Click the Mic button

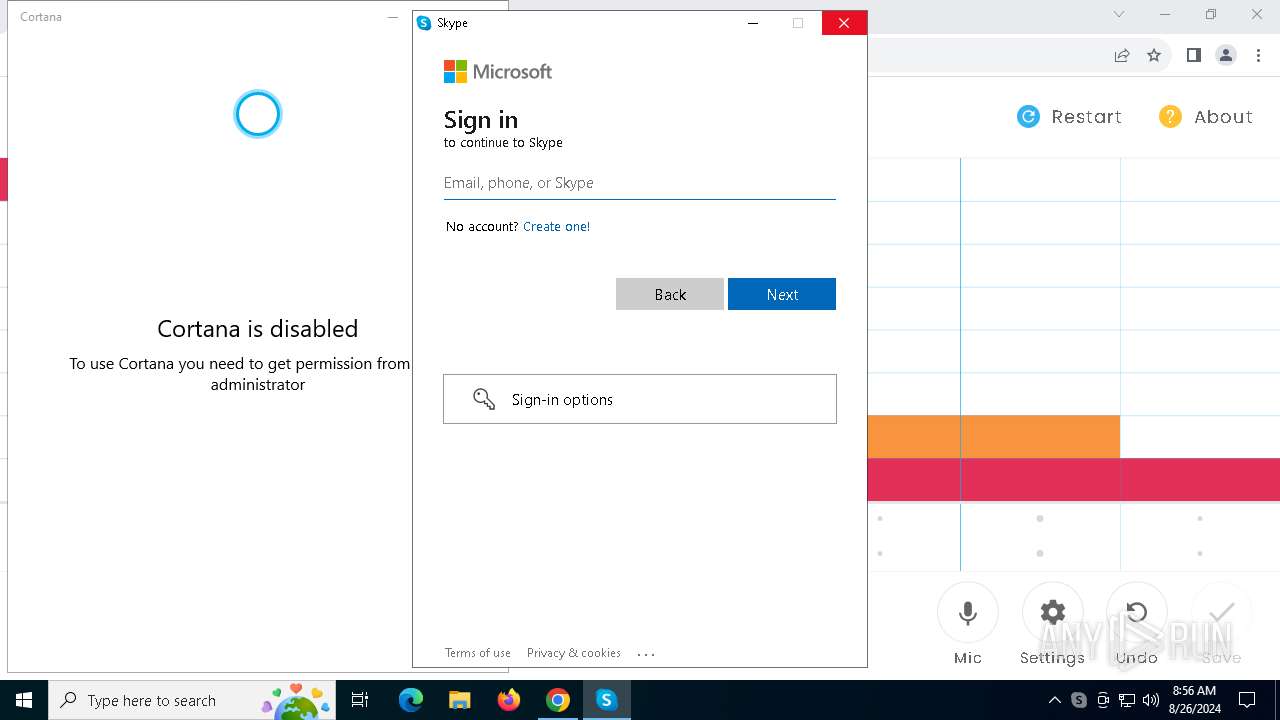pos(968,613)
